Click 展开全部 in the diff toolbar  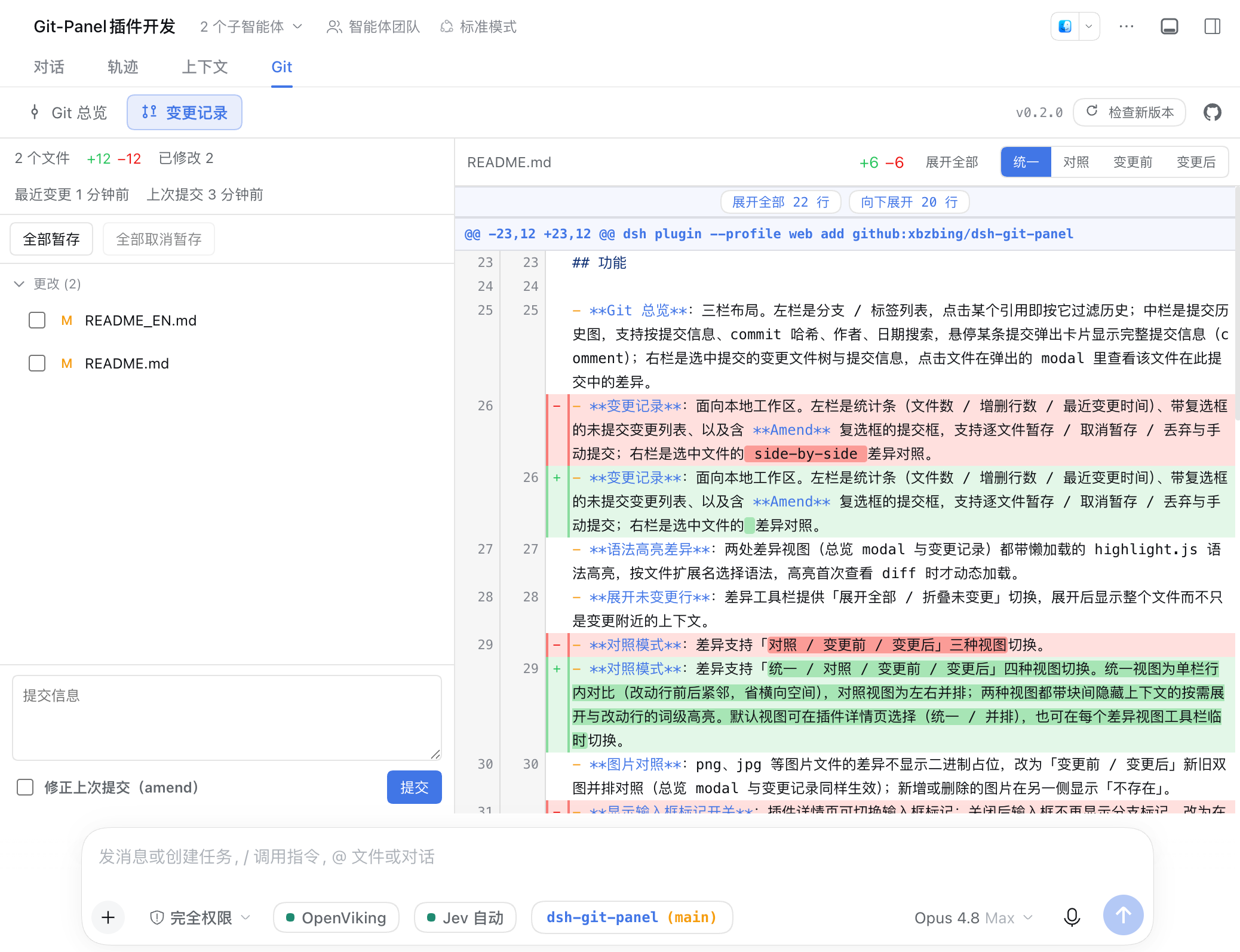click(x=952, y=162)
